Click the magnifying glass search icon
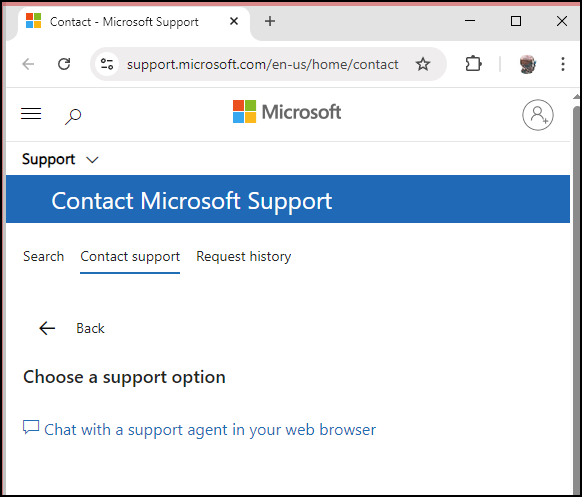Viewport: 582px width, 497px height. click(x=73, y=116)
